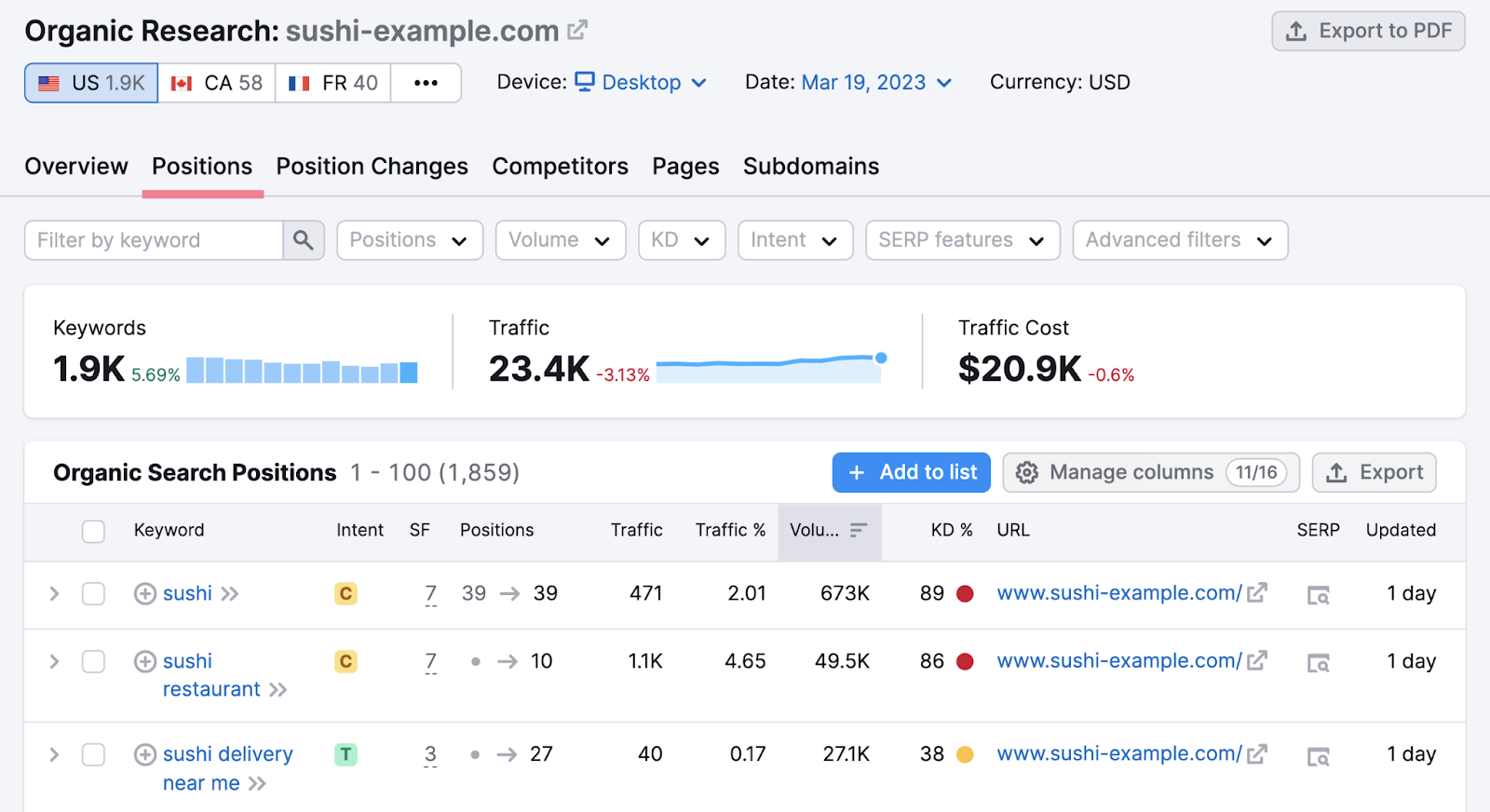Click the Add to list button

911,473
